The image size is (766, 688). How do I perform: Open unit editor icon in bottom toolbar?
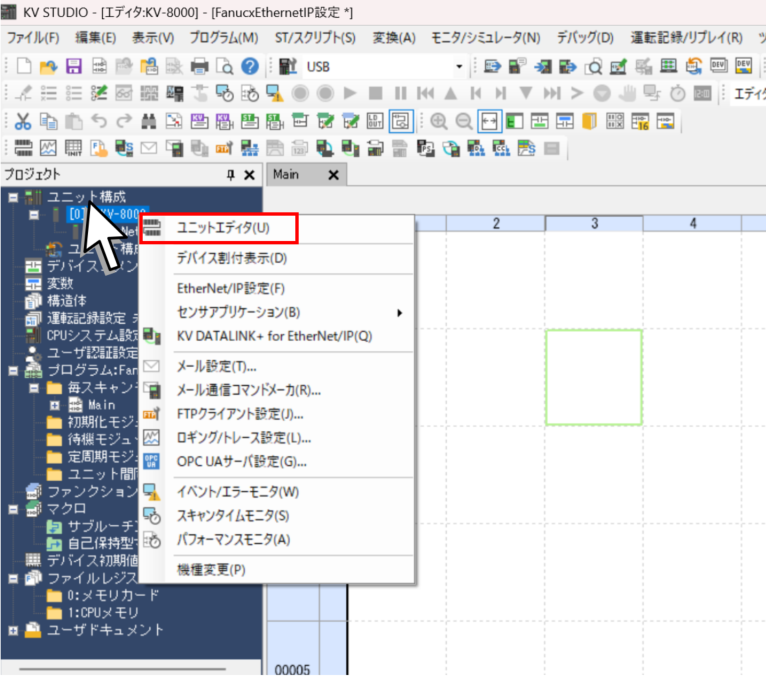click(23, 148)
